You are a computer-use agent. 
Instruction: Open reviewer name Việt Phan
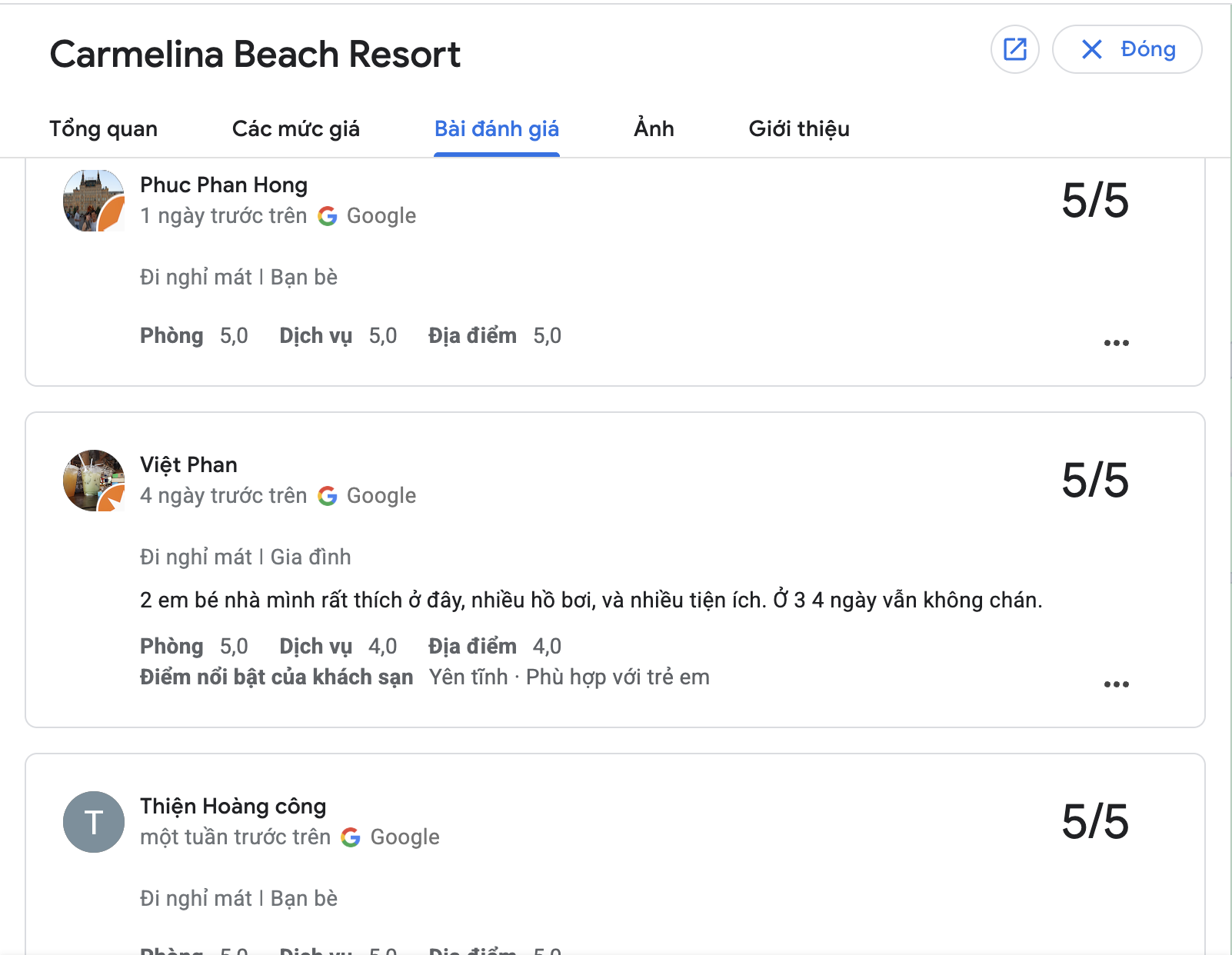(x=188, y=464)
